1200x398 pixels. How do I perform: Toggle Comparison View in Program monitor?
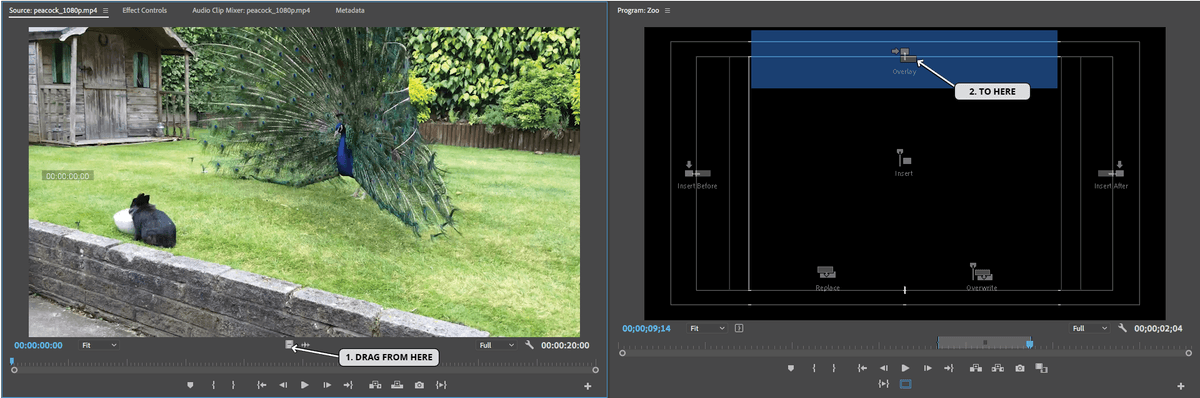tap(1041, 368)
